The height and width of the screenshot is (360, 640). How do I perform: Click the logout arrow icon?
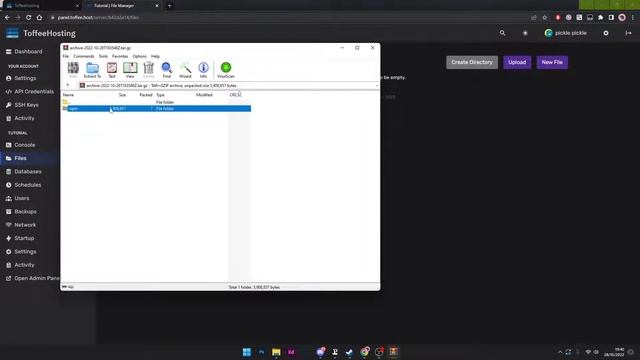click(629, 33)
